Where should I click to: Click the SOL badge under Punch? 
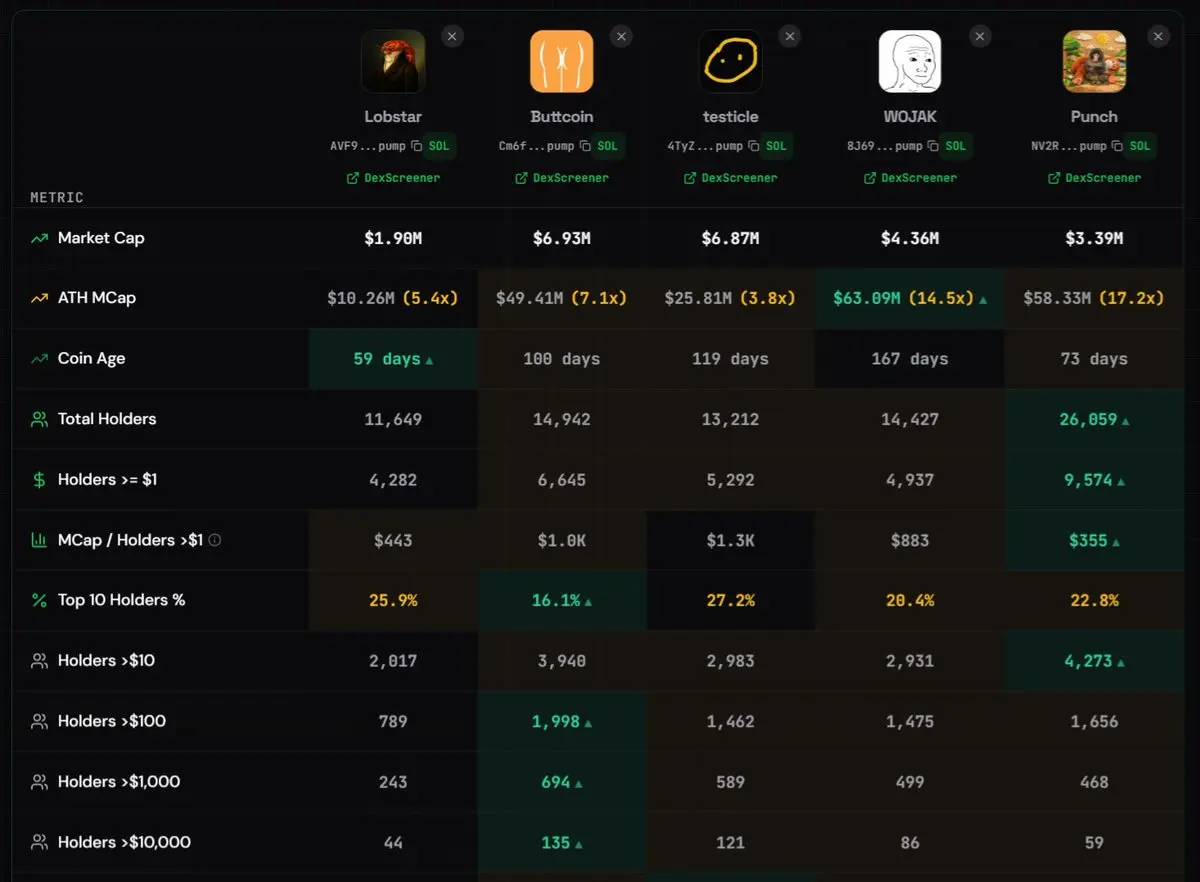1140,146
